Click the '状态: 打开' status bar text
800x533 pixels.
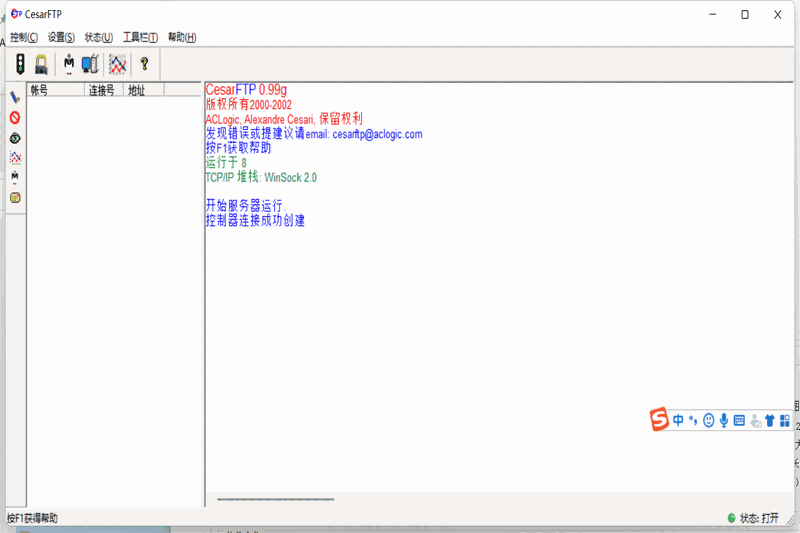(759, 518)
